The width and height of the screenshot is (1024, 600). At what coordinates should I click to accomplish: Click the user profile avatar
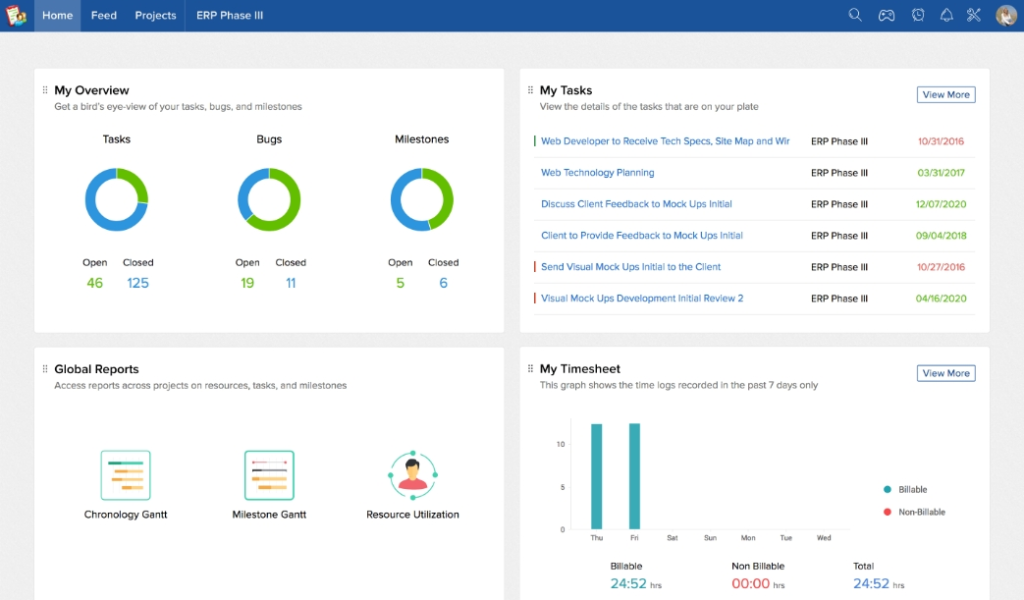[x=1006, y=15]
